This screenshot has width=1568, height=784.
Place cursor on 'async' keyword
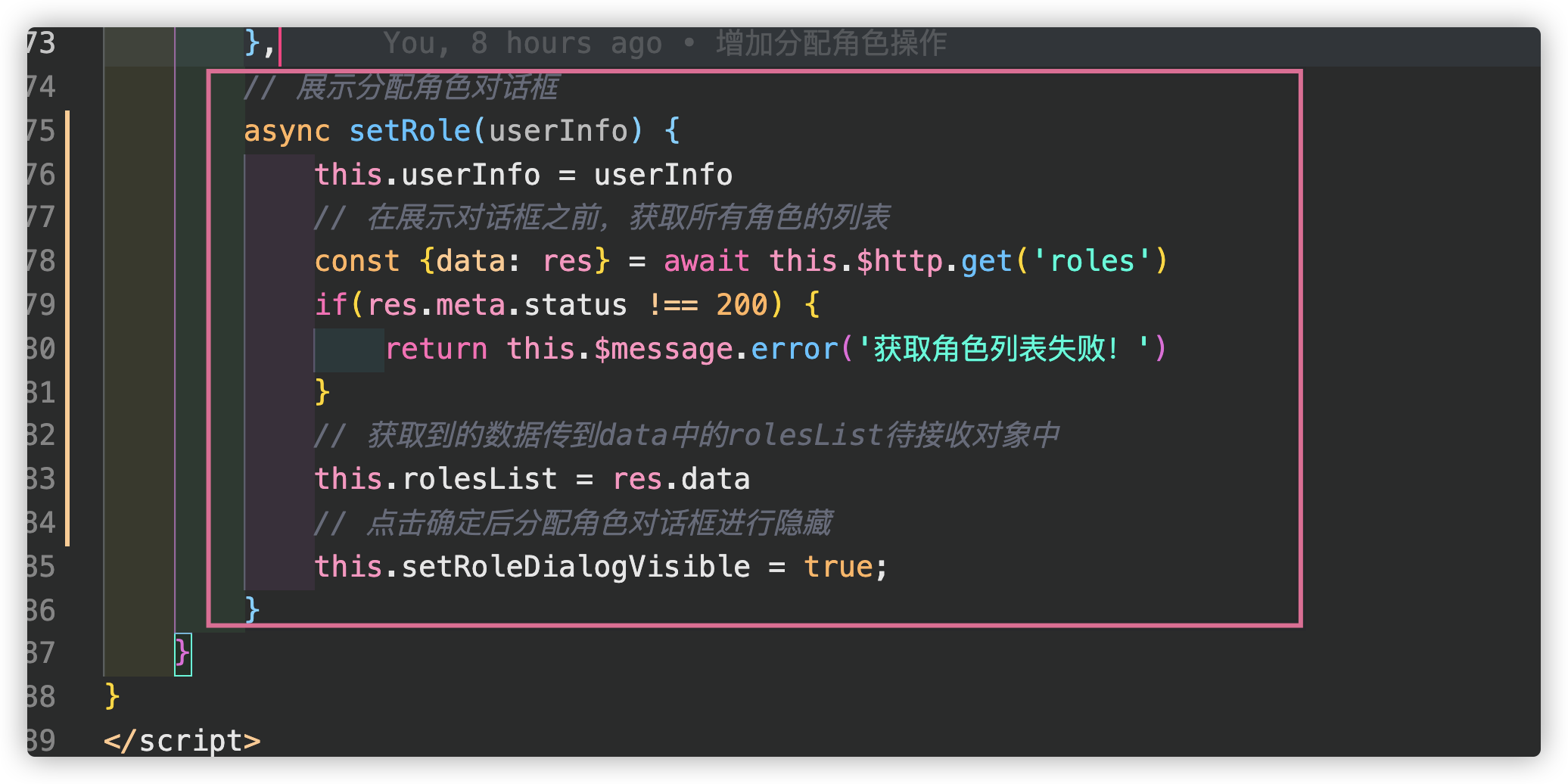tap(287, 132)
